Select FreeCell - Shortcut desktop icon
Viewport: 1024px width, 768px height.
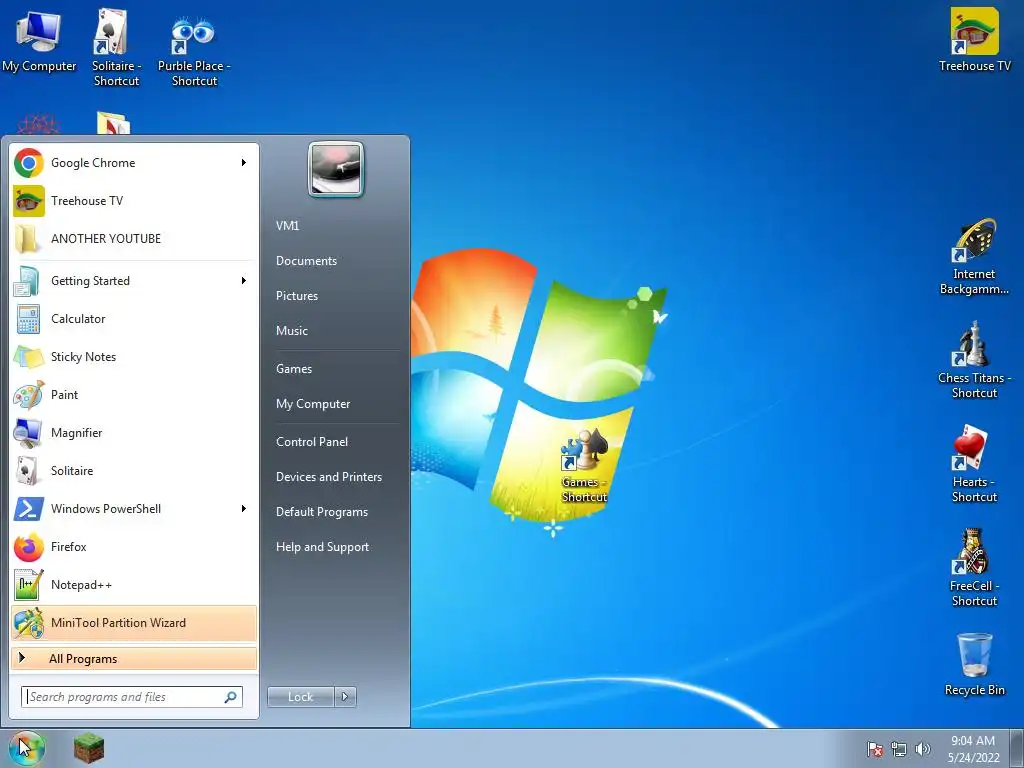click(x=974, y=568)
